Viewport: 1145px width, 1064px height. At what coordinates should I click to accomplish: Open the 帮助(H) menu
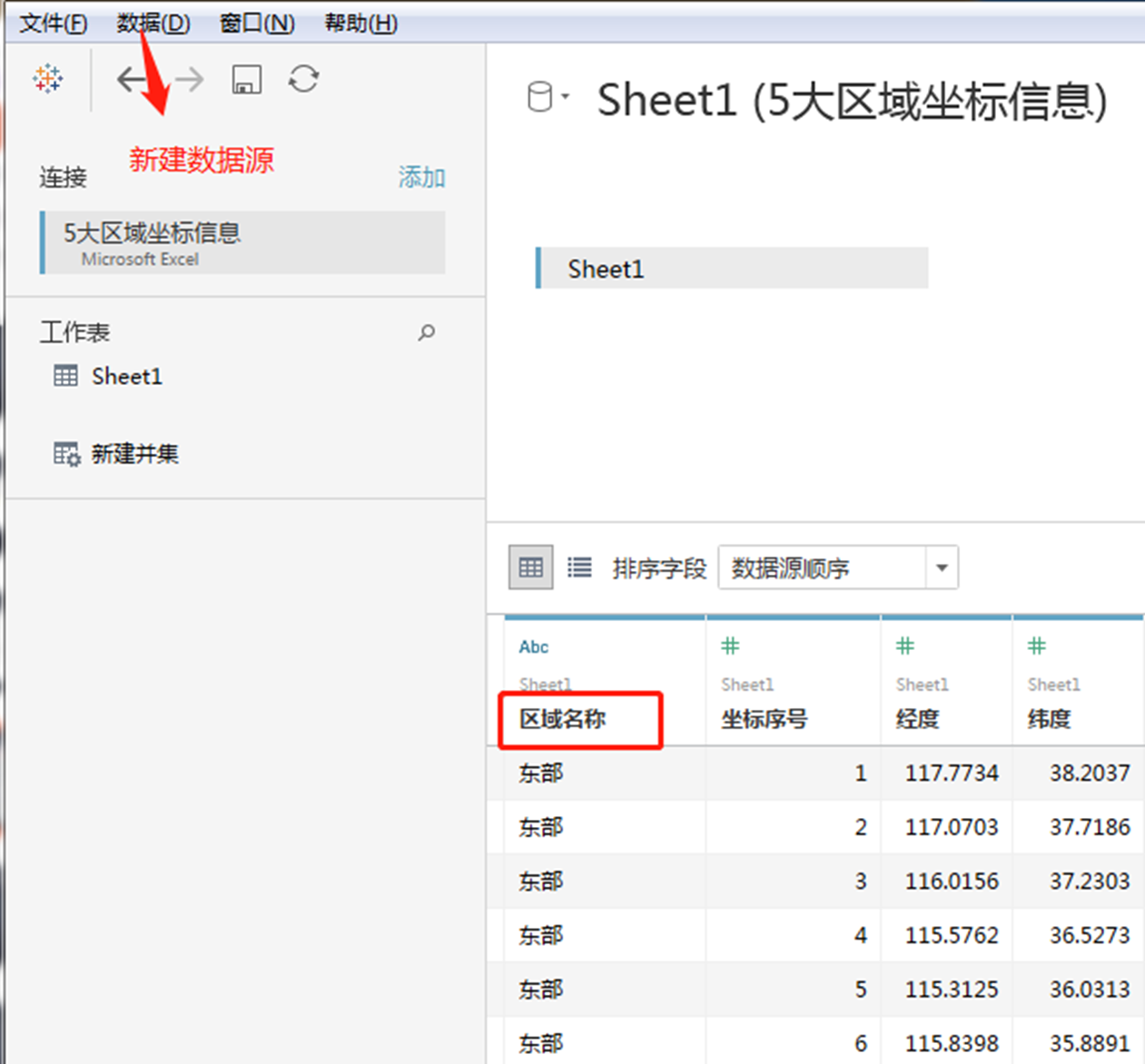point(360,23)
